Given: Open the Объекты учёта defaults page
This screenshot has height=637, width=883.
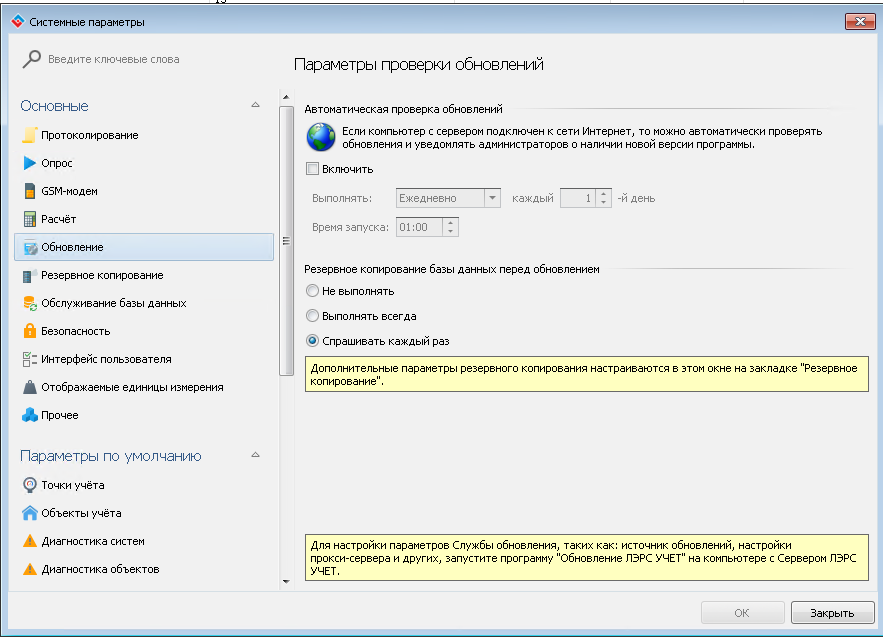Looking at the screenshot, I should [144, 513].
